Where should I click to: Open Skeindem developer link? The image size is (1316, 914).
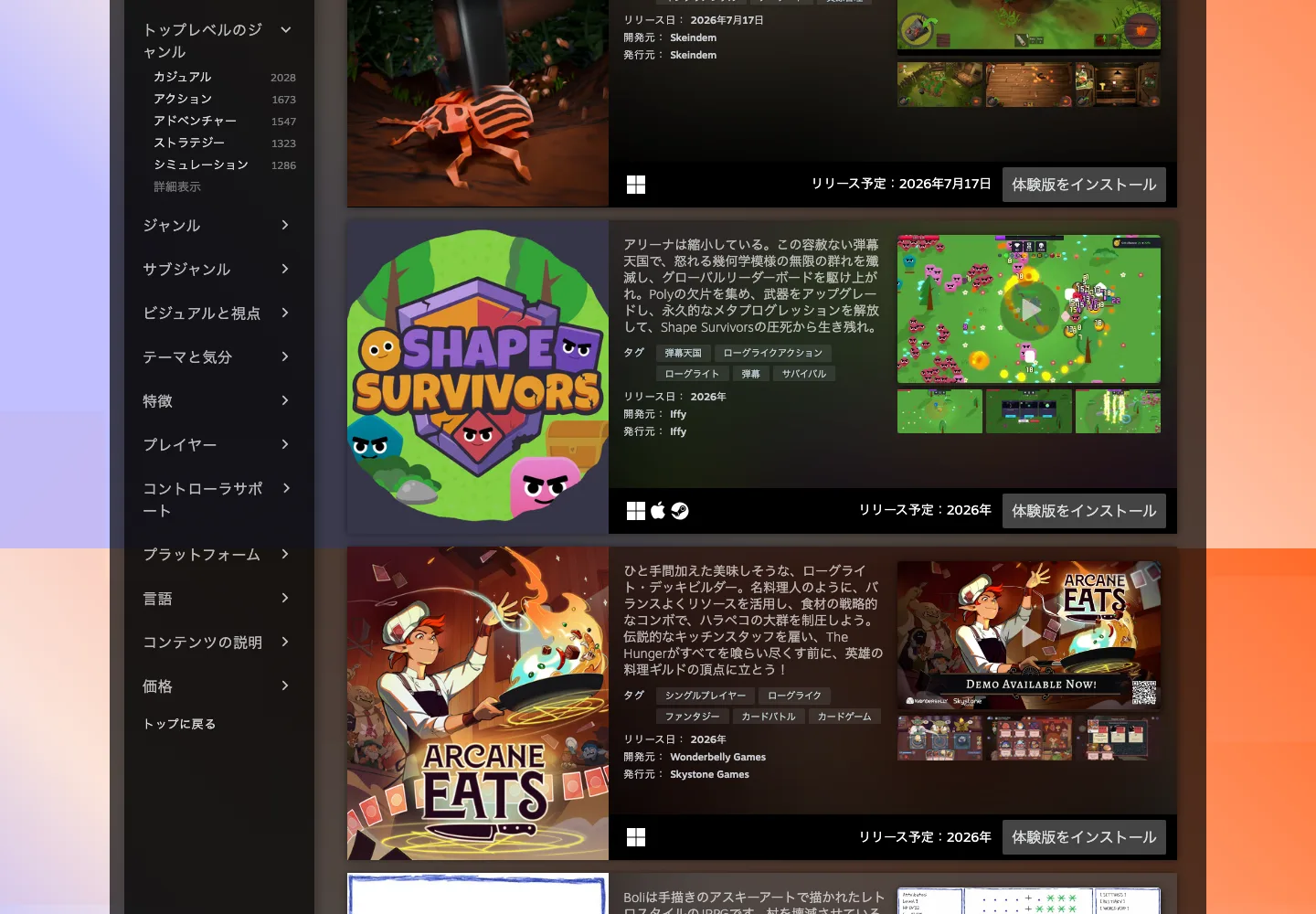[x=693, y=37]
